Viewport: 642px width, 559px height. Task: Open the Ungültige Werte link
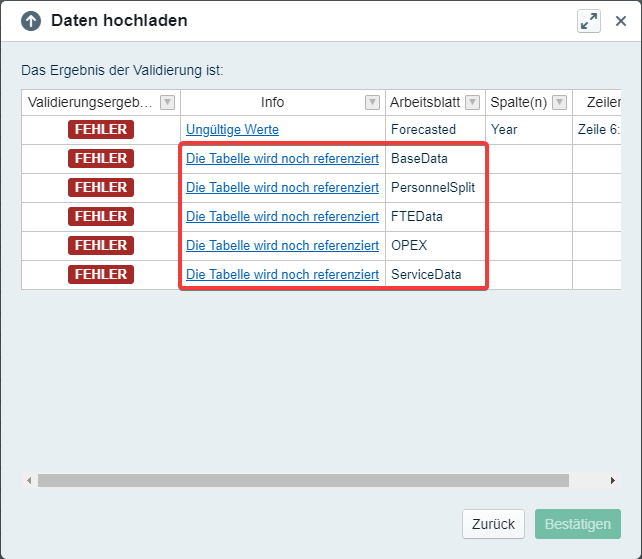(232, 130)
